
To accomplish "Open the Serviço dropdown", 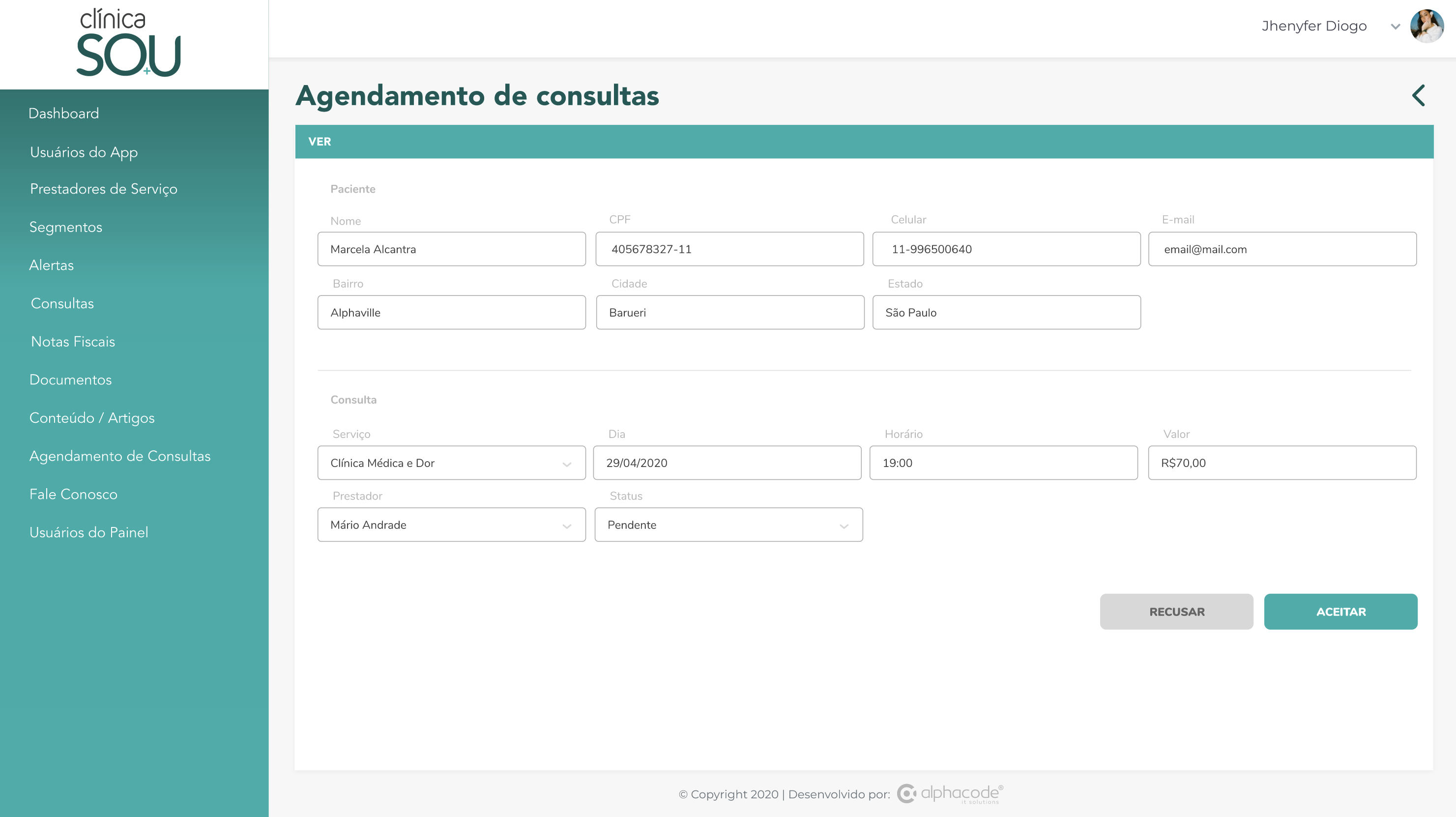I will pyautogui.click(x=451, y=463).
